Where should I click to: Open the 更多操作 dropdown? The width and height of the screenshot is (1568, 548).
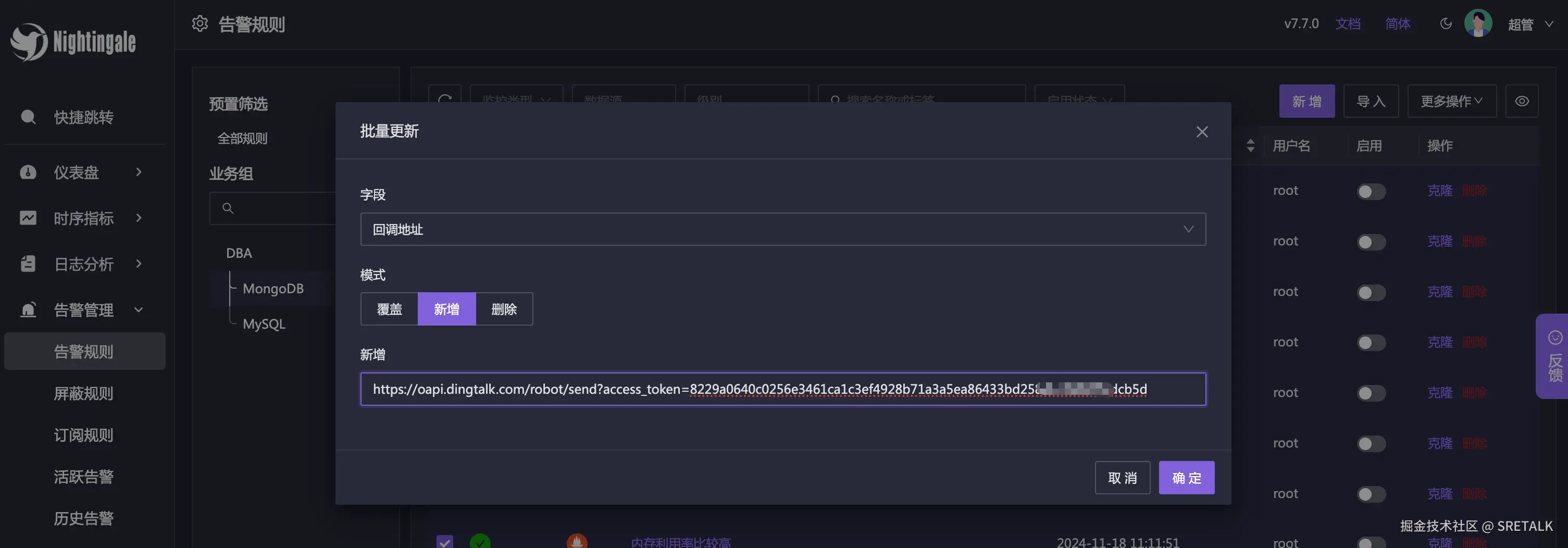tap(1452, 101)
